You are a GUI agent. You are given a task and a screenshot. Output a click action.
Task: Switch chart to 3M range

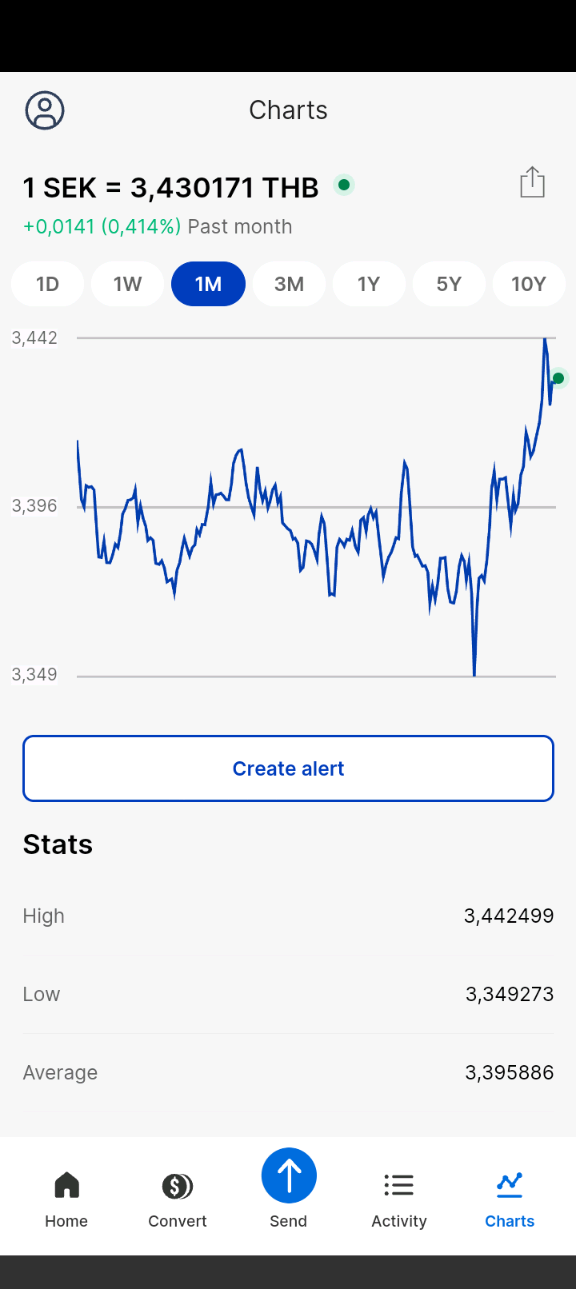[289, 284]
